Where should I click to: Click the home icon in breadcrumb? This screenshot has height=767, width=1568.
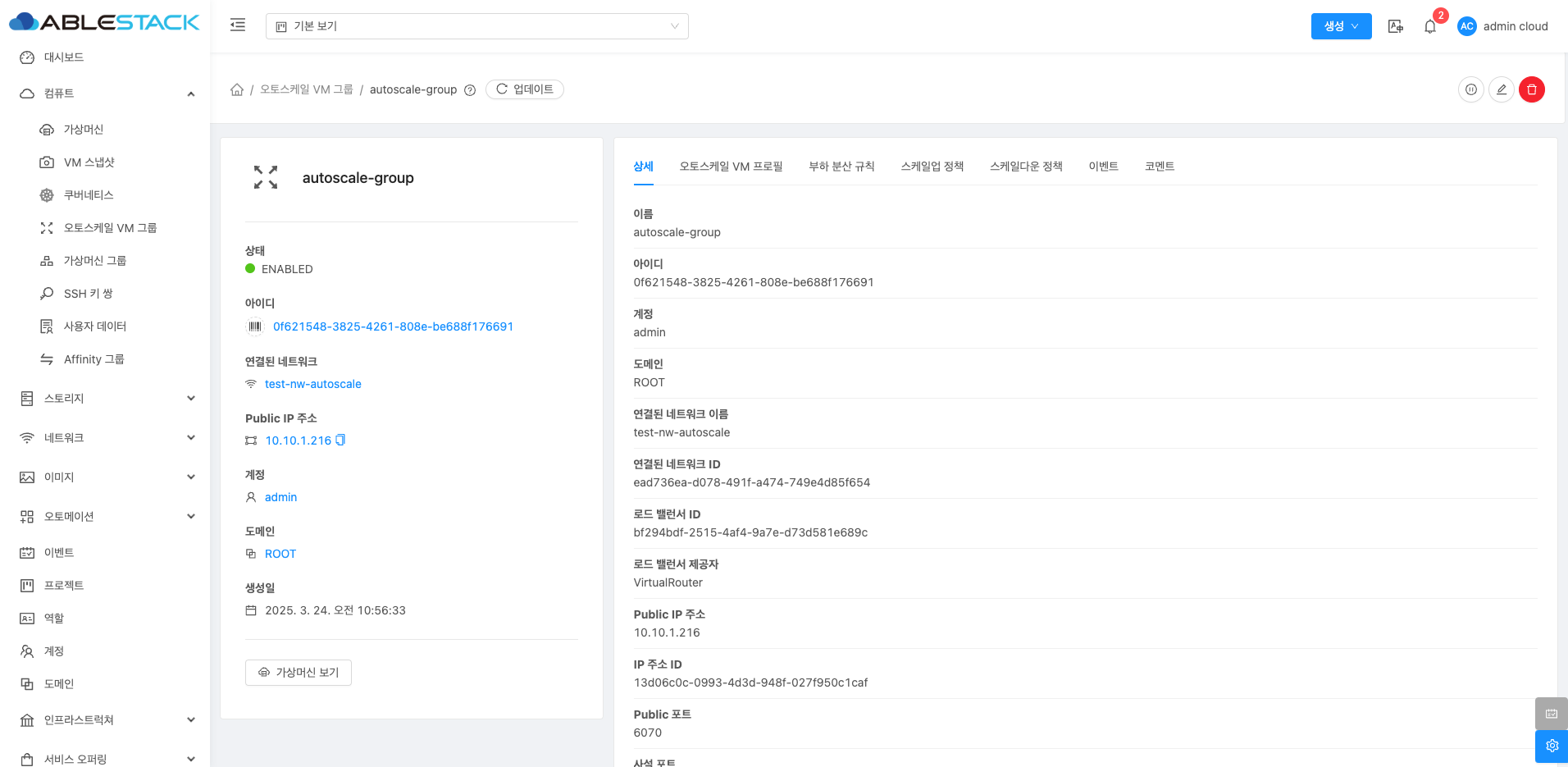click(x=237, y=89)
